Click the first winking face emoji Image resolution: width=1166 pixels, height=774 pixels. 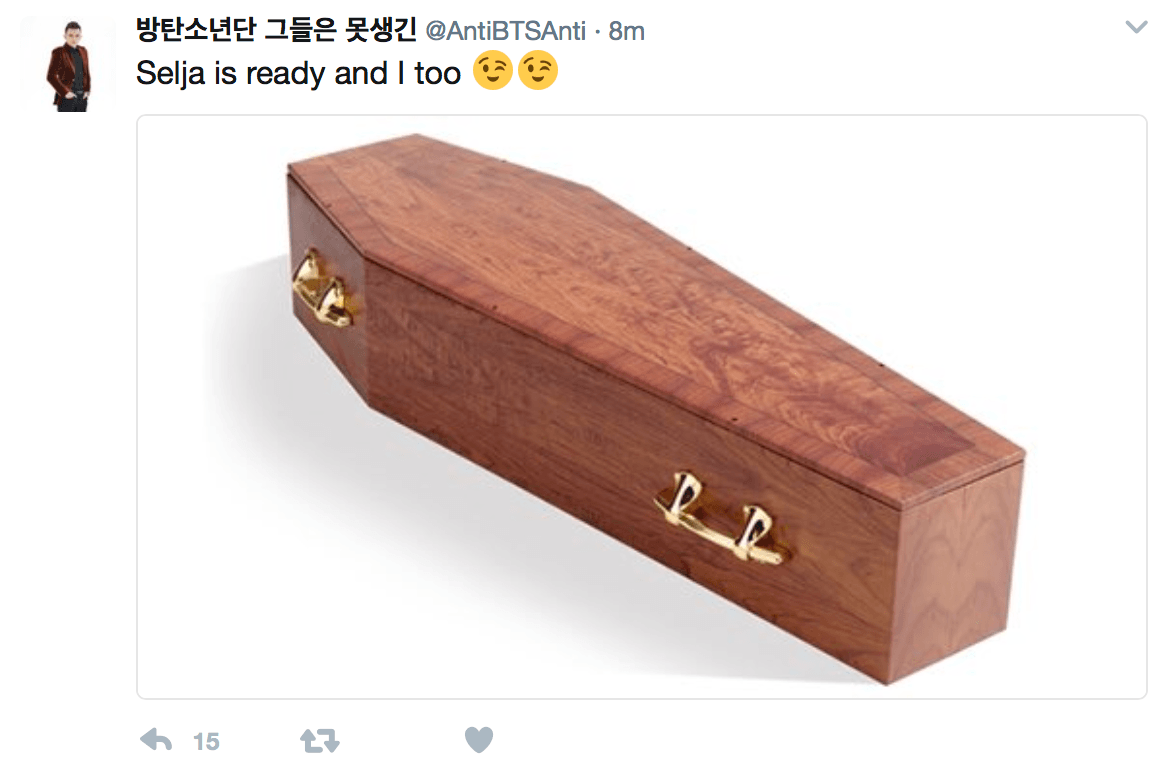pyautogui.click(x=493, y=71)
